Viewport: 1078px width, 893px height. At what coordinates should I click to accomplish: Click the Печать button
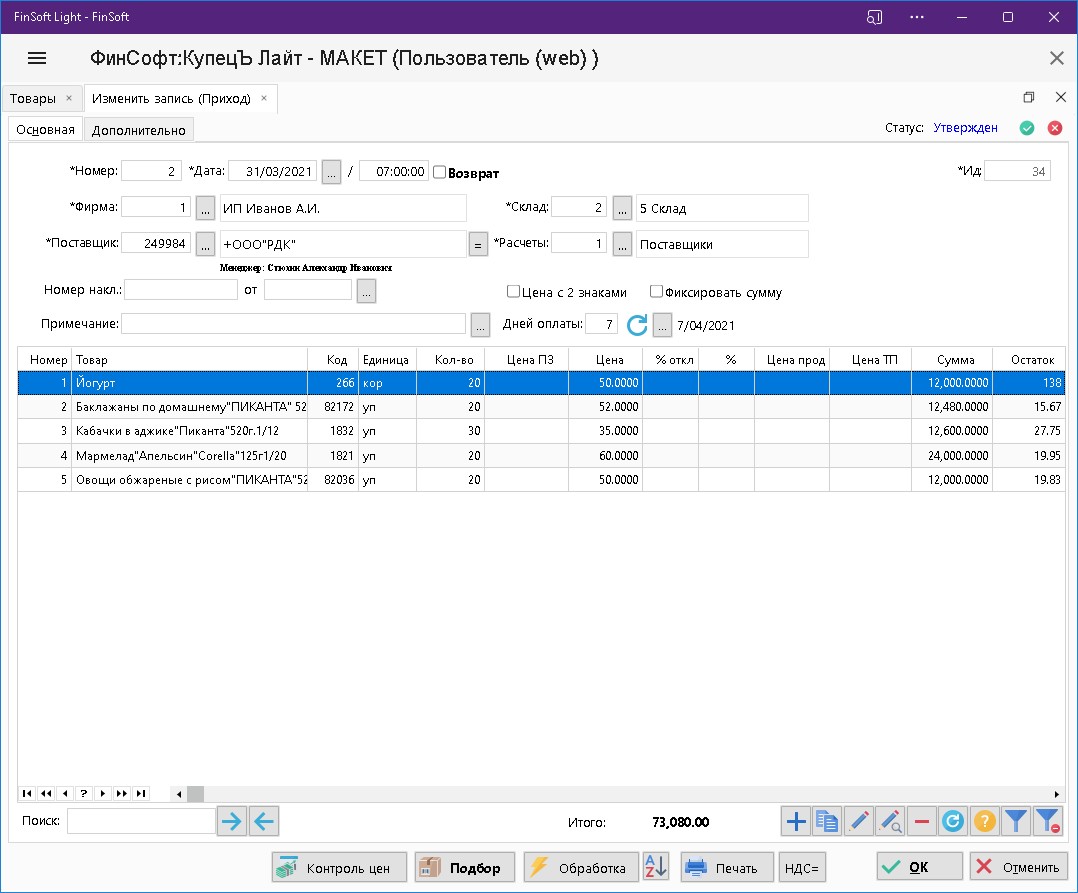pos(726,867)
